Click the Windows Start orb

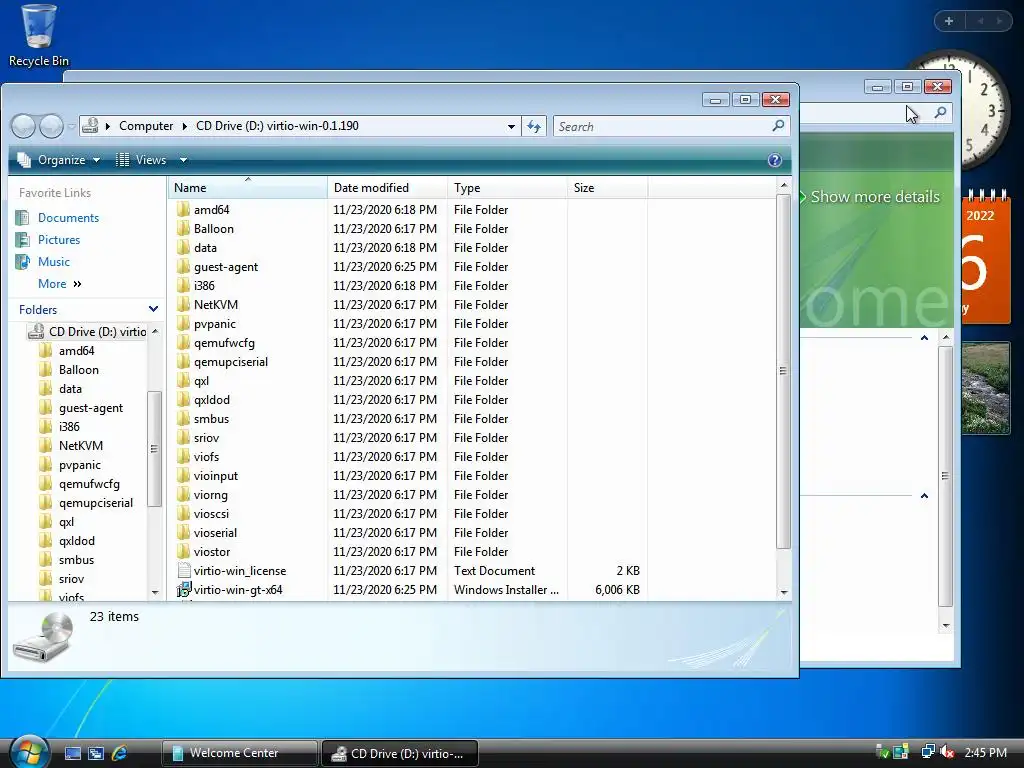(29, 752)
